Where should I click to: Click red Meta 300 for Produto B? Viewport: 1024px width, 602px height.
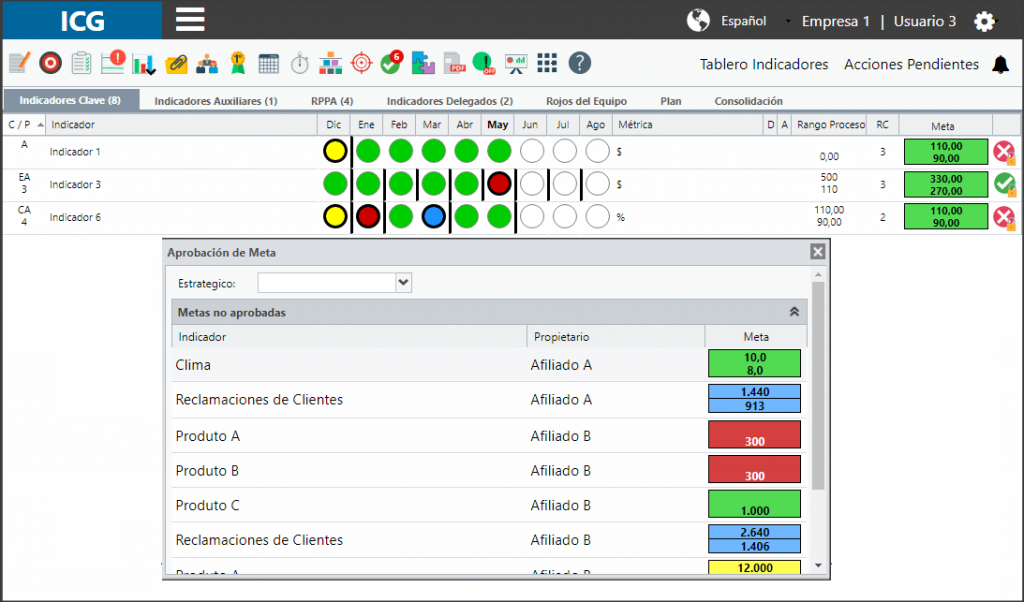coord(754,469)
